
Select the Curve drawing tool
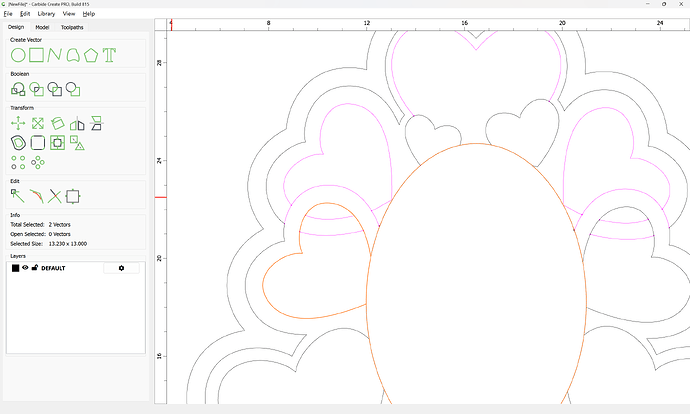point(73,55)
